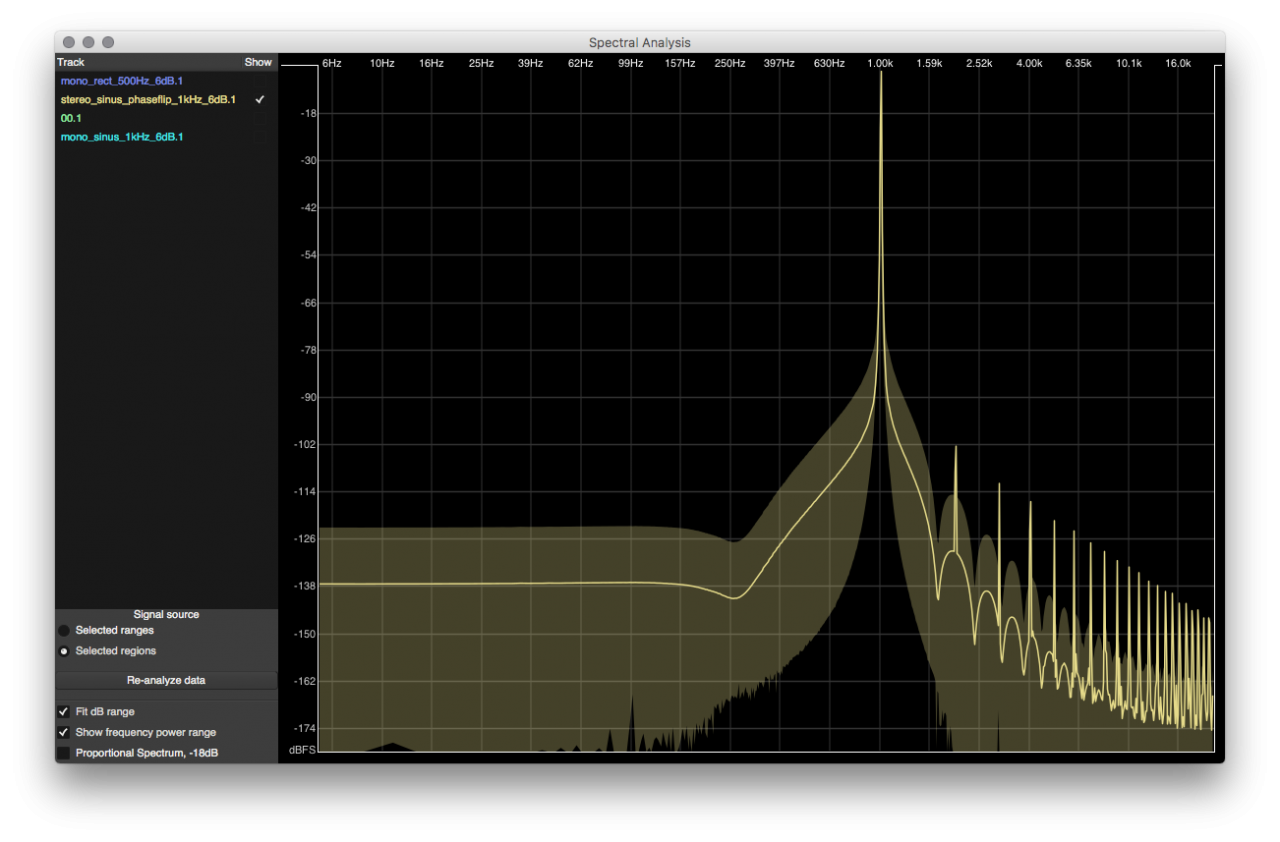The height and width of the screenshot is (842, 1280).
Task: Zoom the Spectral Analysis window
Action: click(108, 42)
